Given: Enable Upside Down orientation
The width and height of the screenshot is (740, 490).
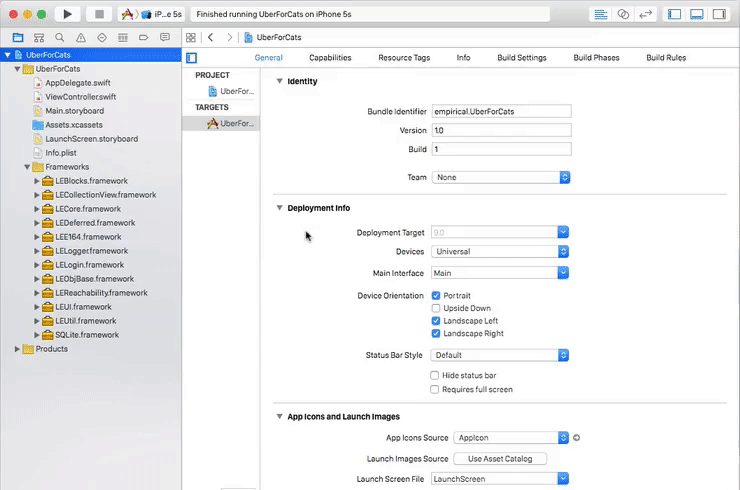Looking at the screenshot, I should 436,308.
